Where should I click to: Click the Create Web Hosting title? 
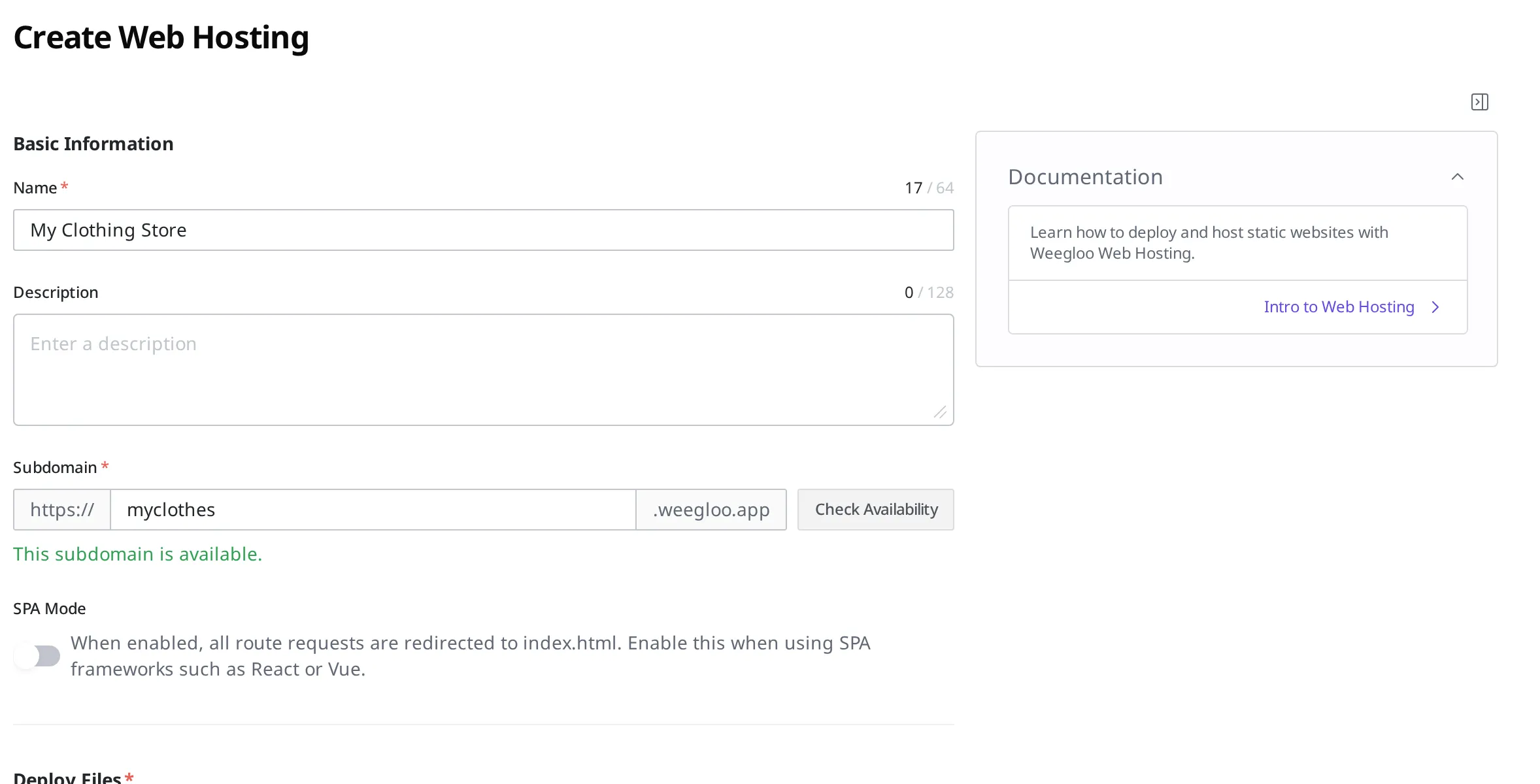pos(161,38)
